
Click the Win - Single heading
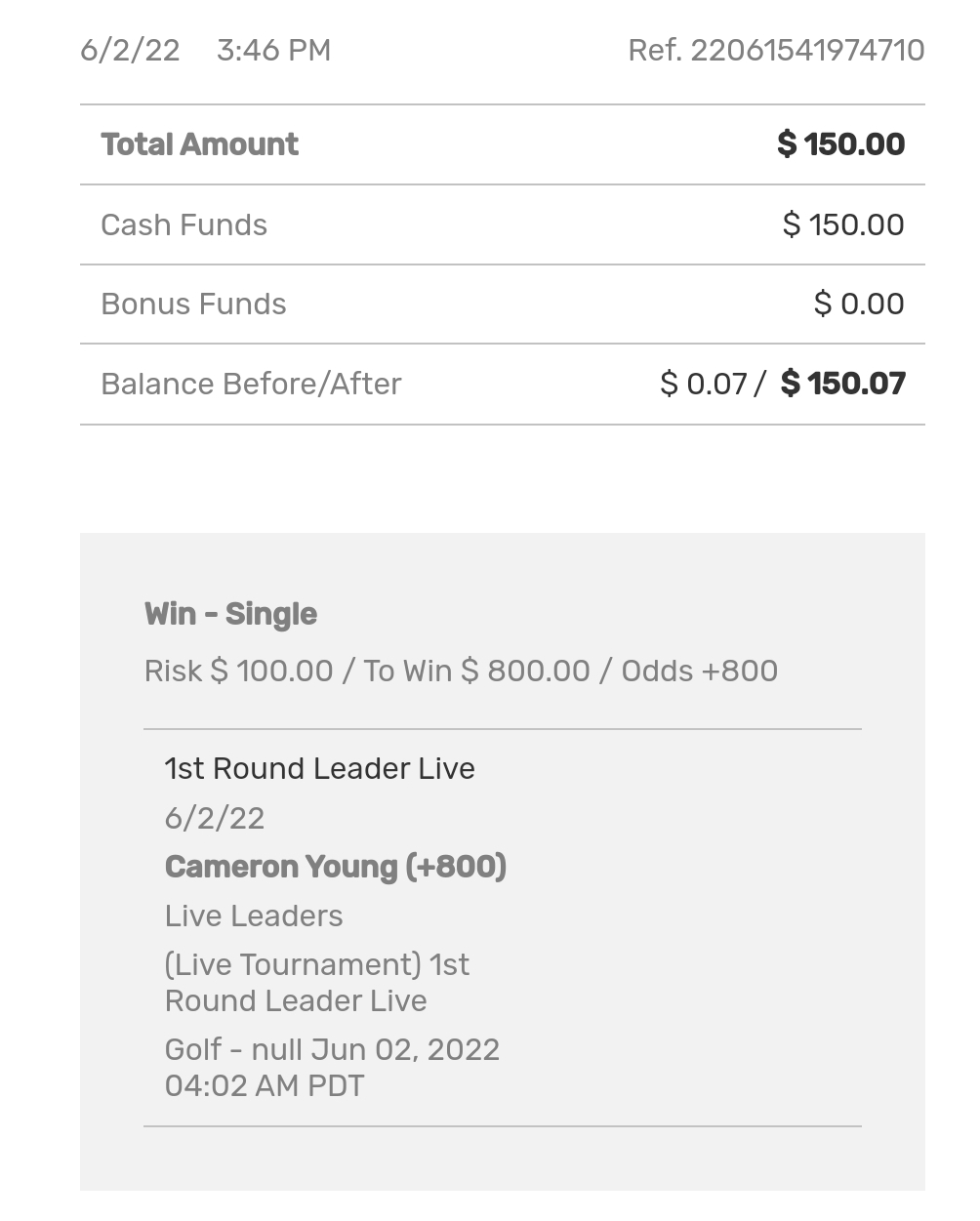[x=230, y=614]
